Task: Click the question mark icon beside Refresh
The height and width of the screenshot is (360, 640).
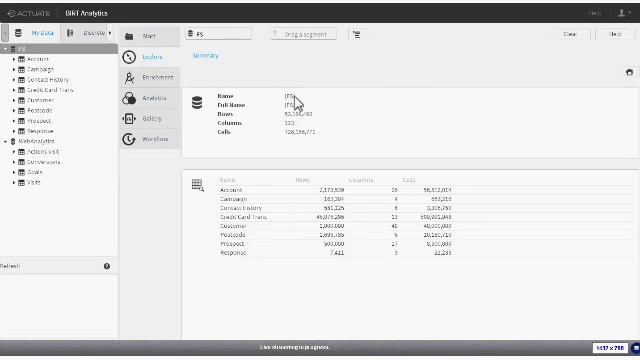Action: 107,266
